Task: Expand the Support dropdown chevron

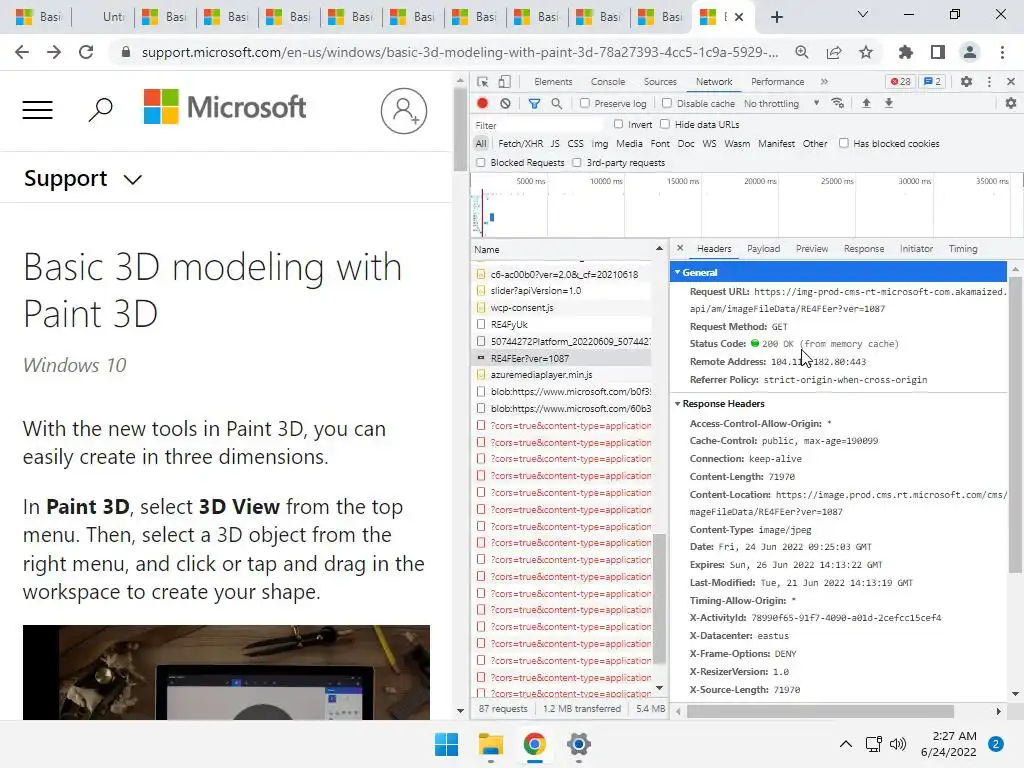Action: 133,180
